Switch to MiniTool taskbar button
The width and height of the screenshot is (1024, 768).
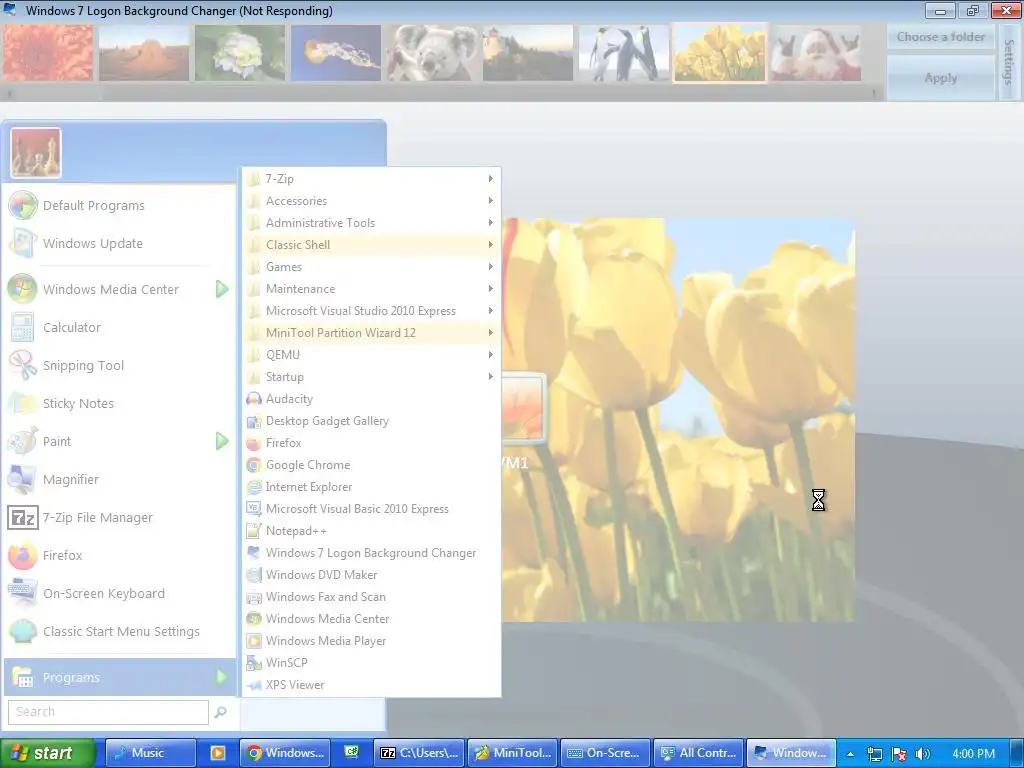pyautogui.click(x=513, y=753)
